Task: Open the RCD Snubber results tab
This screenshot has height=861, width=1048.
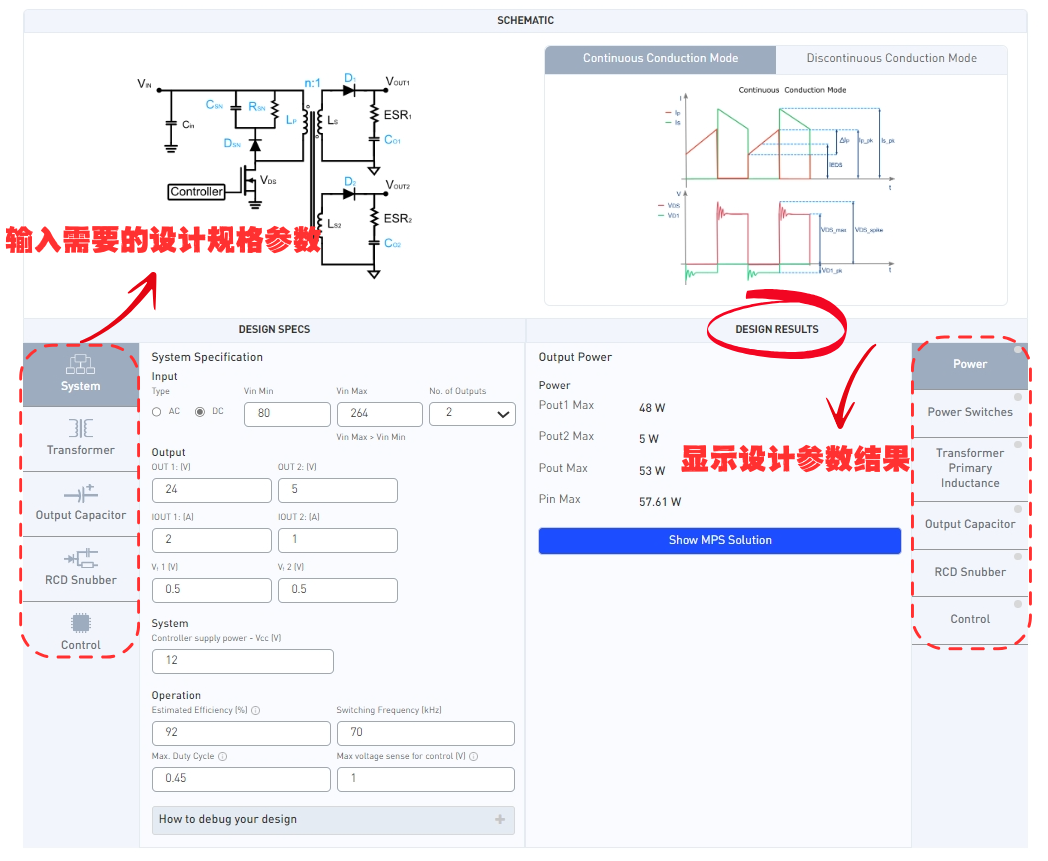Action: point(970,572)
